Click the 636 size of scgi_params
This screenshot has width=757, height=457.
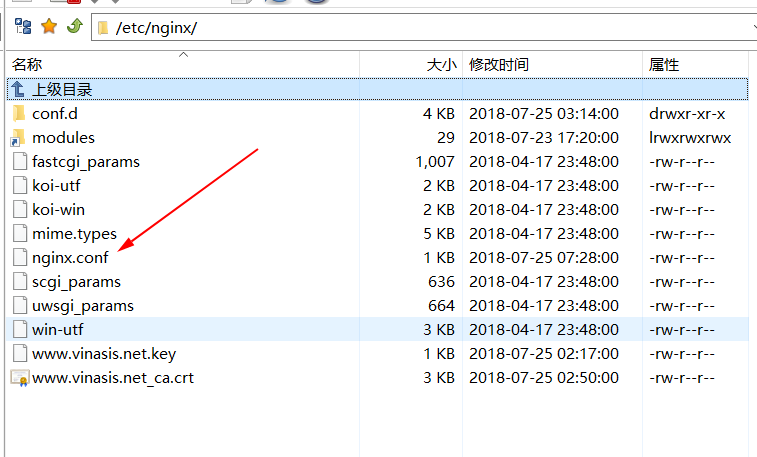click(441, 282)
